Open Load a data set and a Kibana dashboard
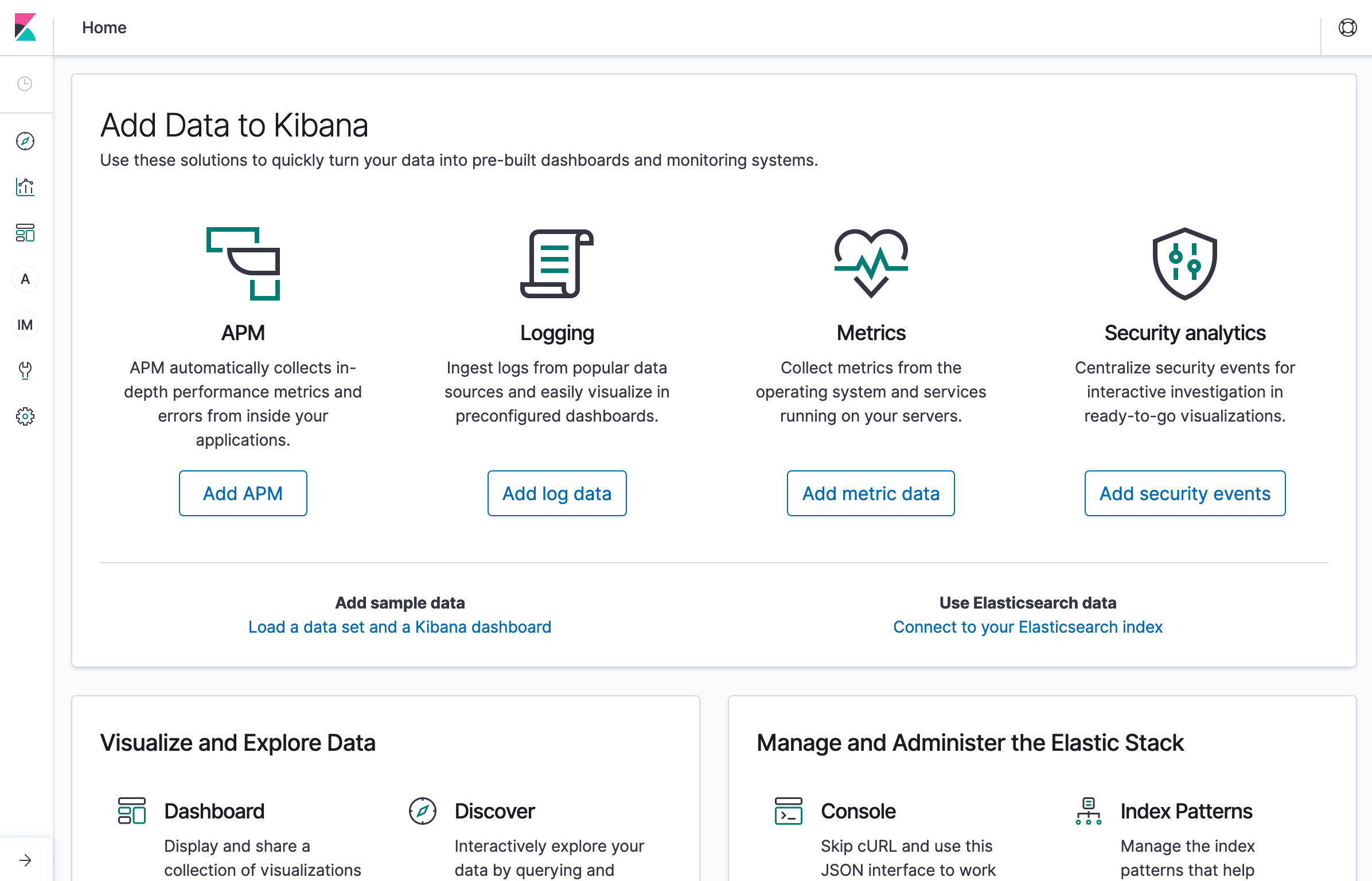1372x881 pixels. [400, 627]
